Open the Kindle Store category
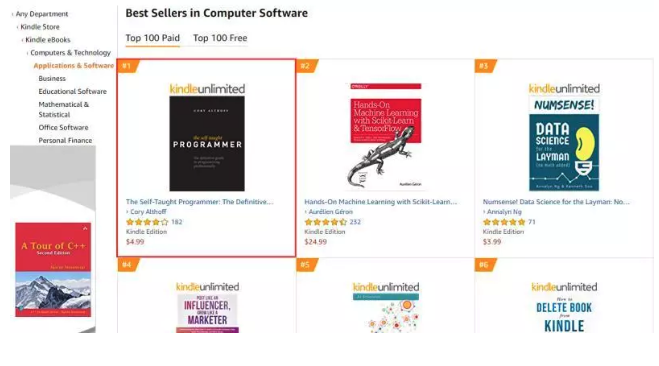Screen dimensions: 659x366 tap(40, 27)
